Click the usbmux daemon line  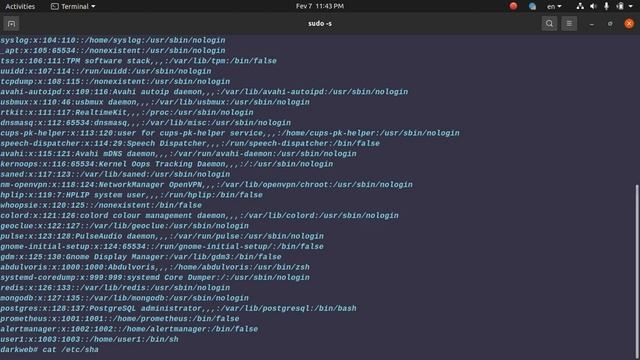[x=155, y=102]
